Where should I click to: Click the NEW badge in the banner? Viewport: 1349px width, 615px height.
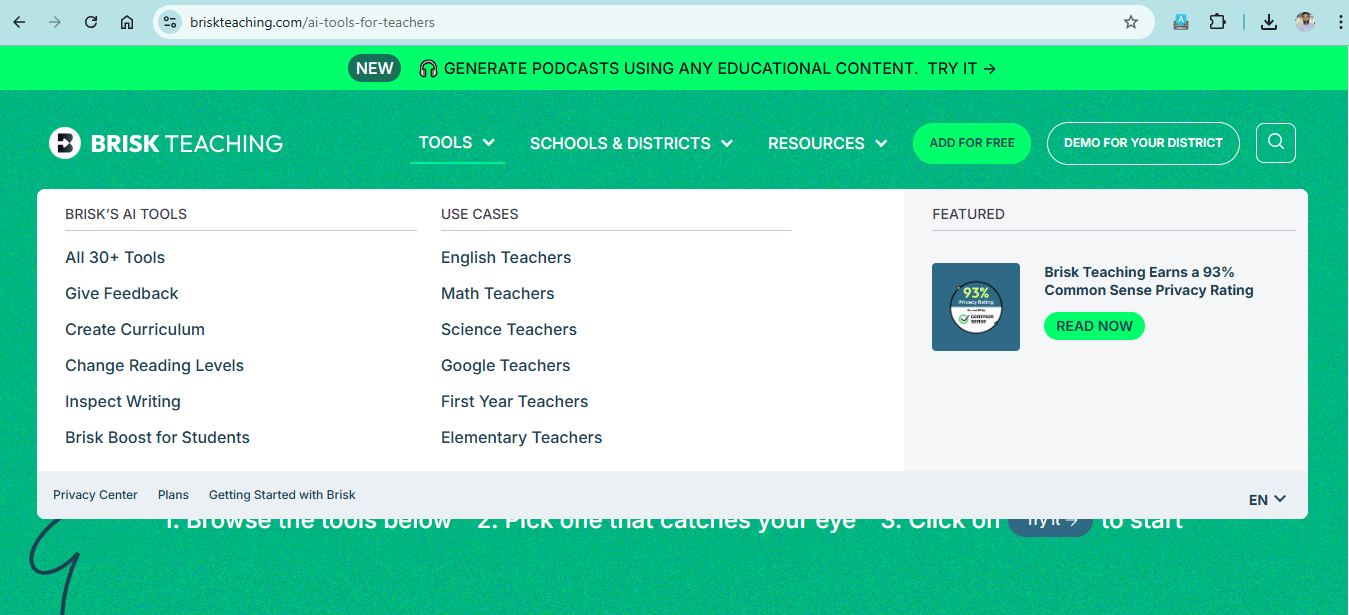click(374, 68)
